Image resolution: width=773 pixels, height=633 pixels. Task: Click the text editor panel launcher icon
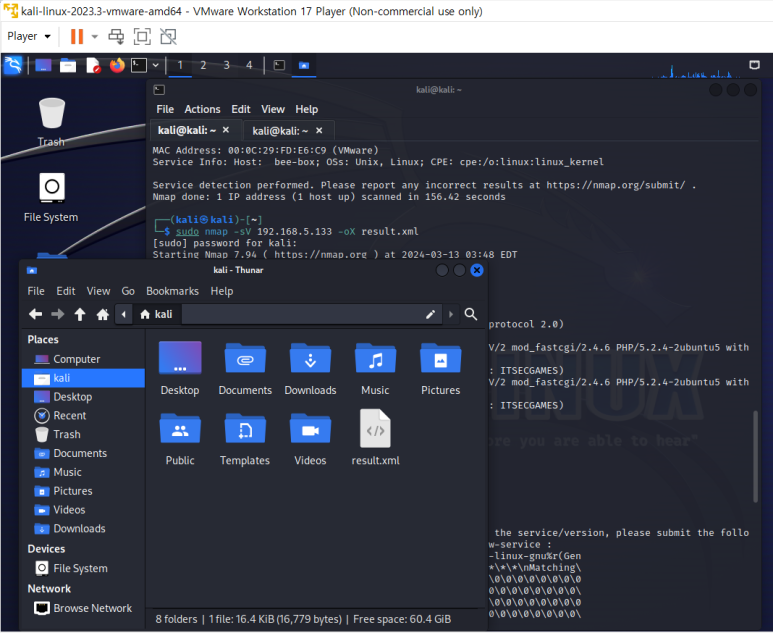[93, 65]
